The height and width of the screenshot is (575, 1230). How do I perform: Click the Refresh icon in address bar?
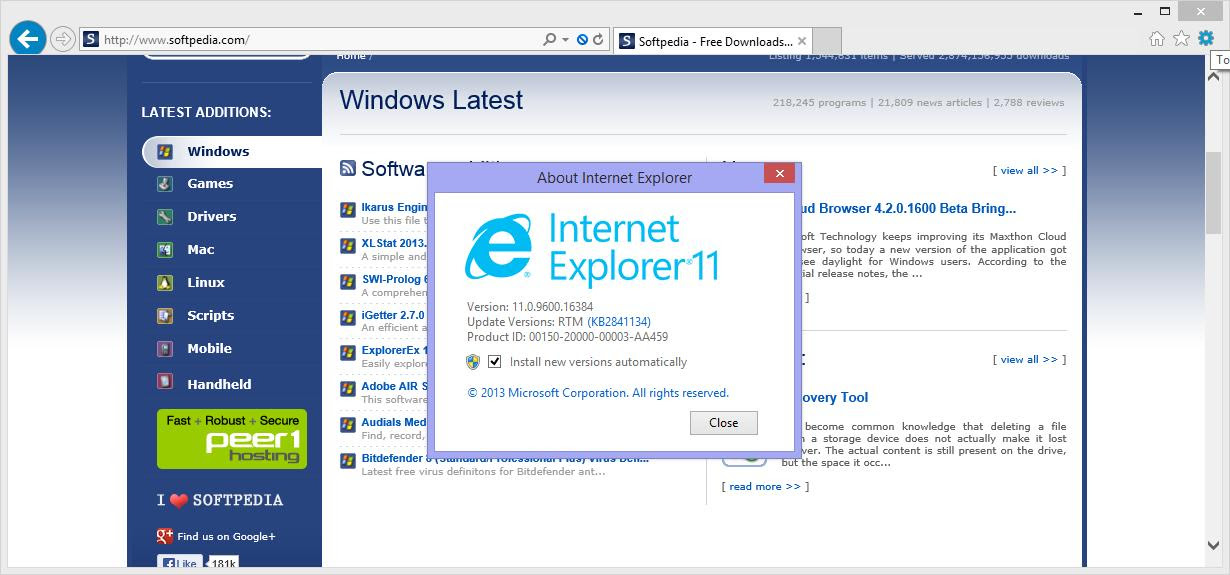598,40
